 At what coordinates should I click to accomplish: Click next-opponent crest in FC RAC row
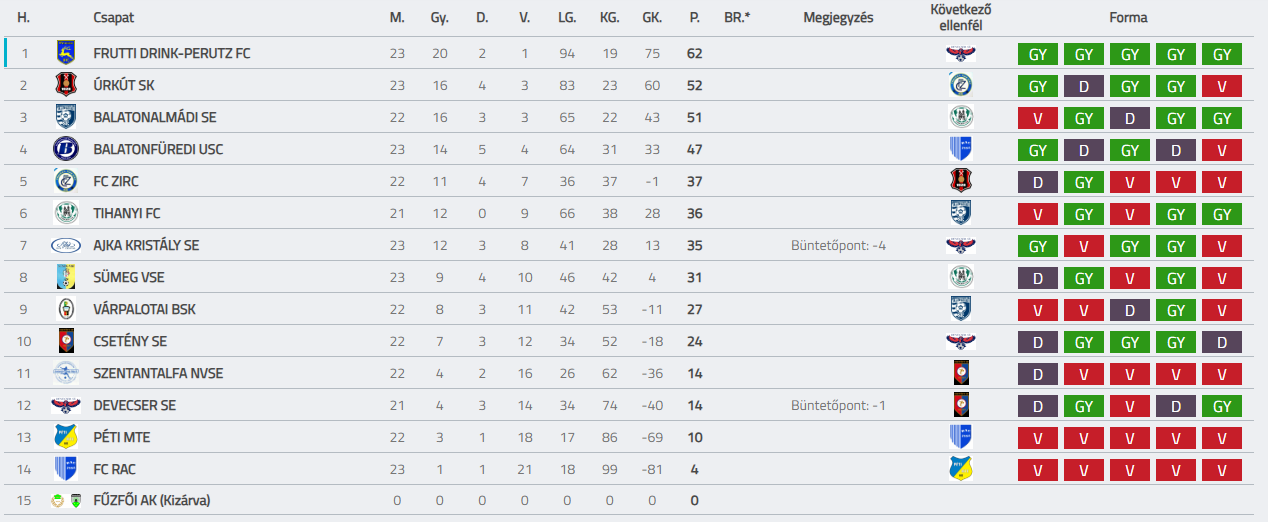pos(960,469)
